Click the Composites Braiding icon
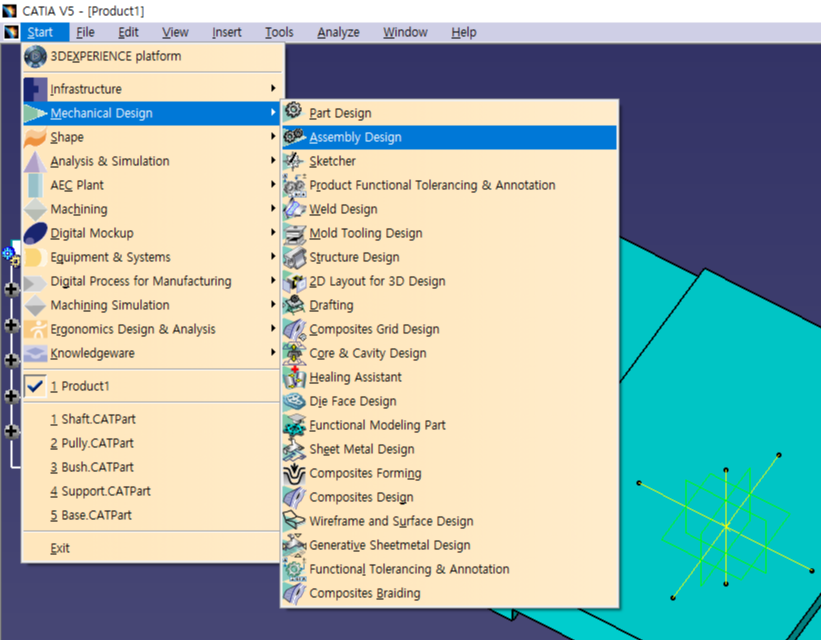Viewport: 821px width, 640px height. click(x=294, y=593)
